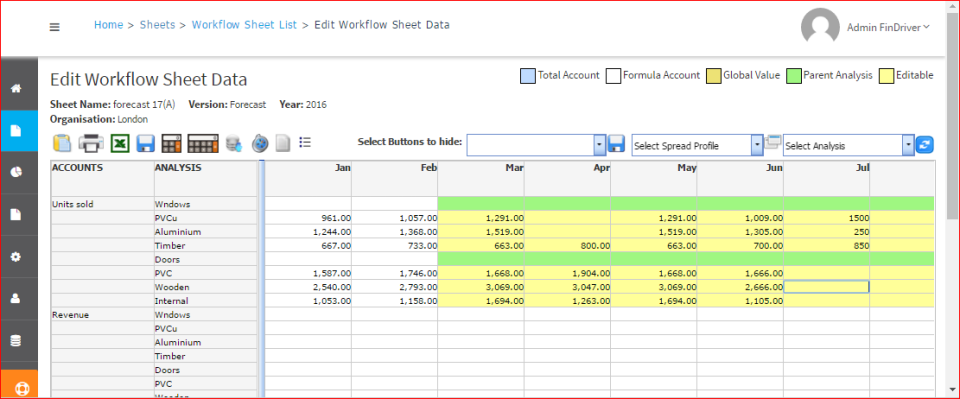Open the settings gear sidebar icon
Image resolution: width=960 pixels, height=399 pixels.
(17, 256)
